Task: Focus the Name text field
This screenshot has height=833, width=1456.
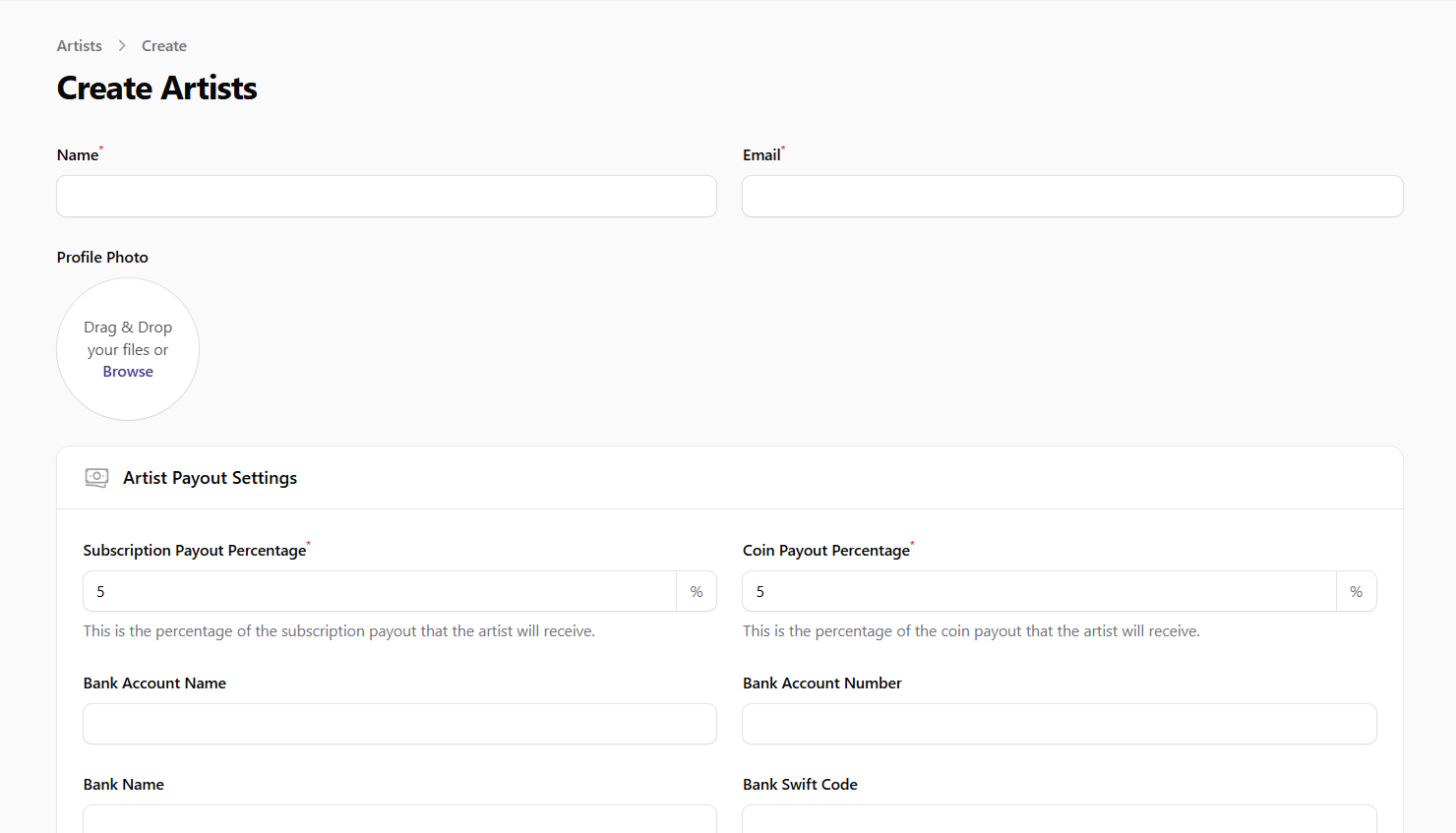Action: pos(386,197)
